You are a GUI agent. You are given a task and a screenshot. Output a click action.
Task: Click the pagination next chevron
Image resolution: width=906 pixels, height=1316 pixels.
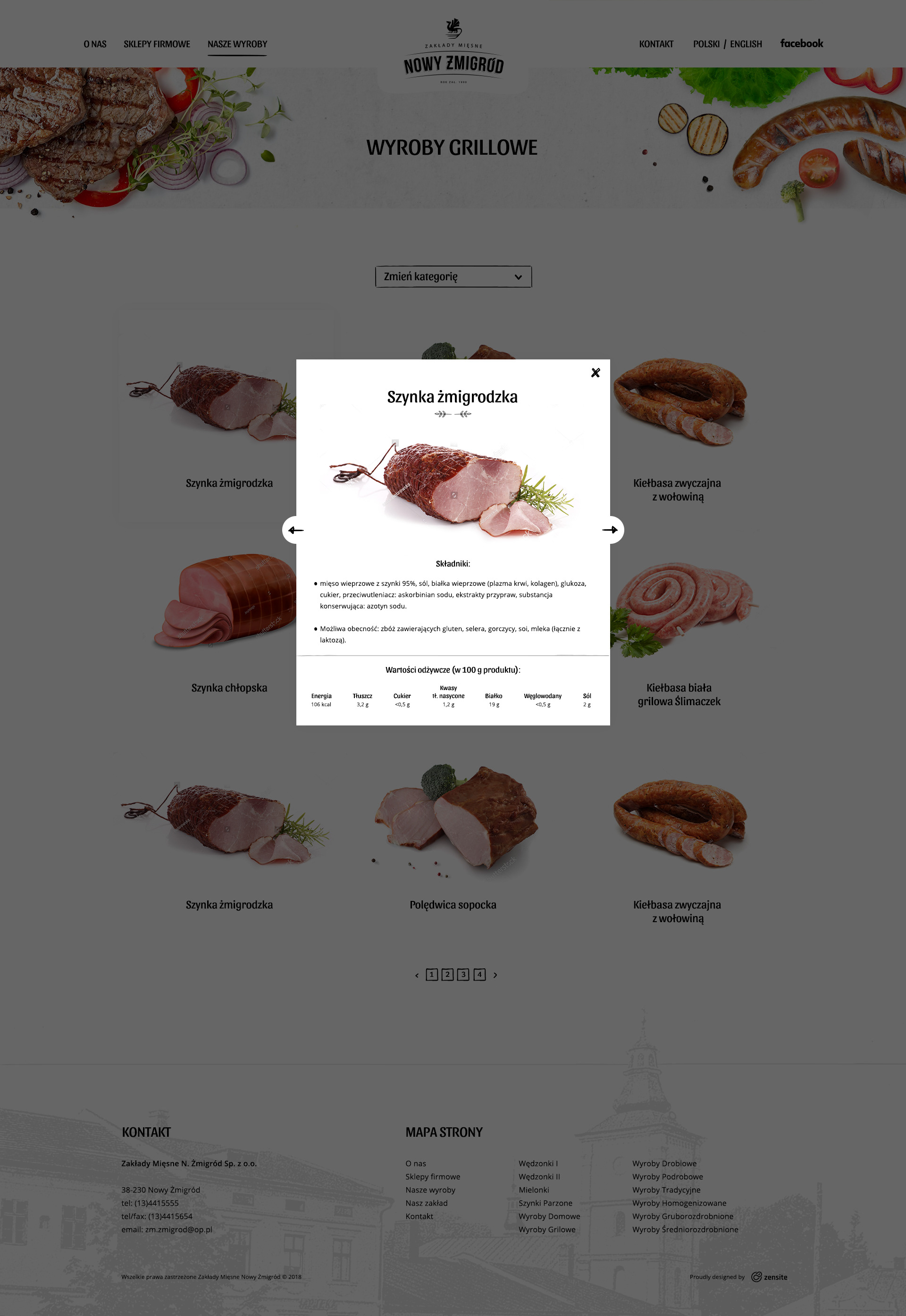(495, 975)
